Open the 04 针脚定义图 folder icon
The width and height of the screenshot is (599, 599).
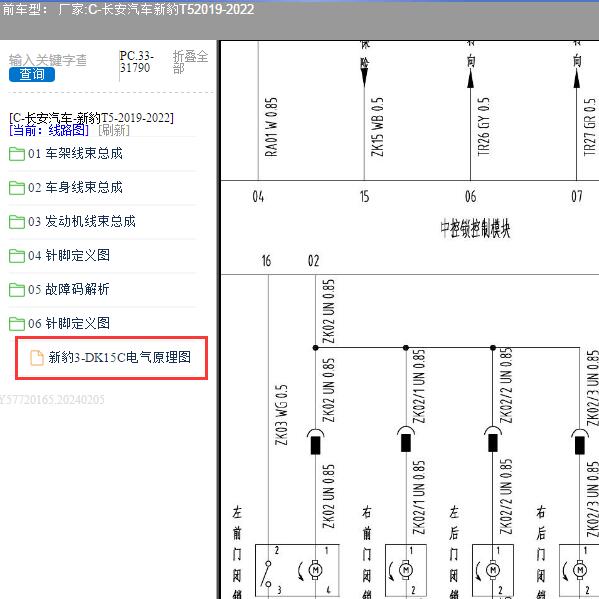17,256
